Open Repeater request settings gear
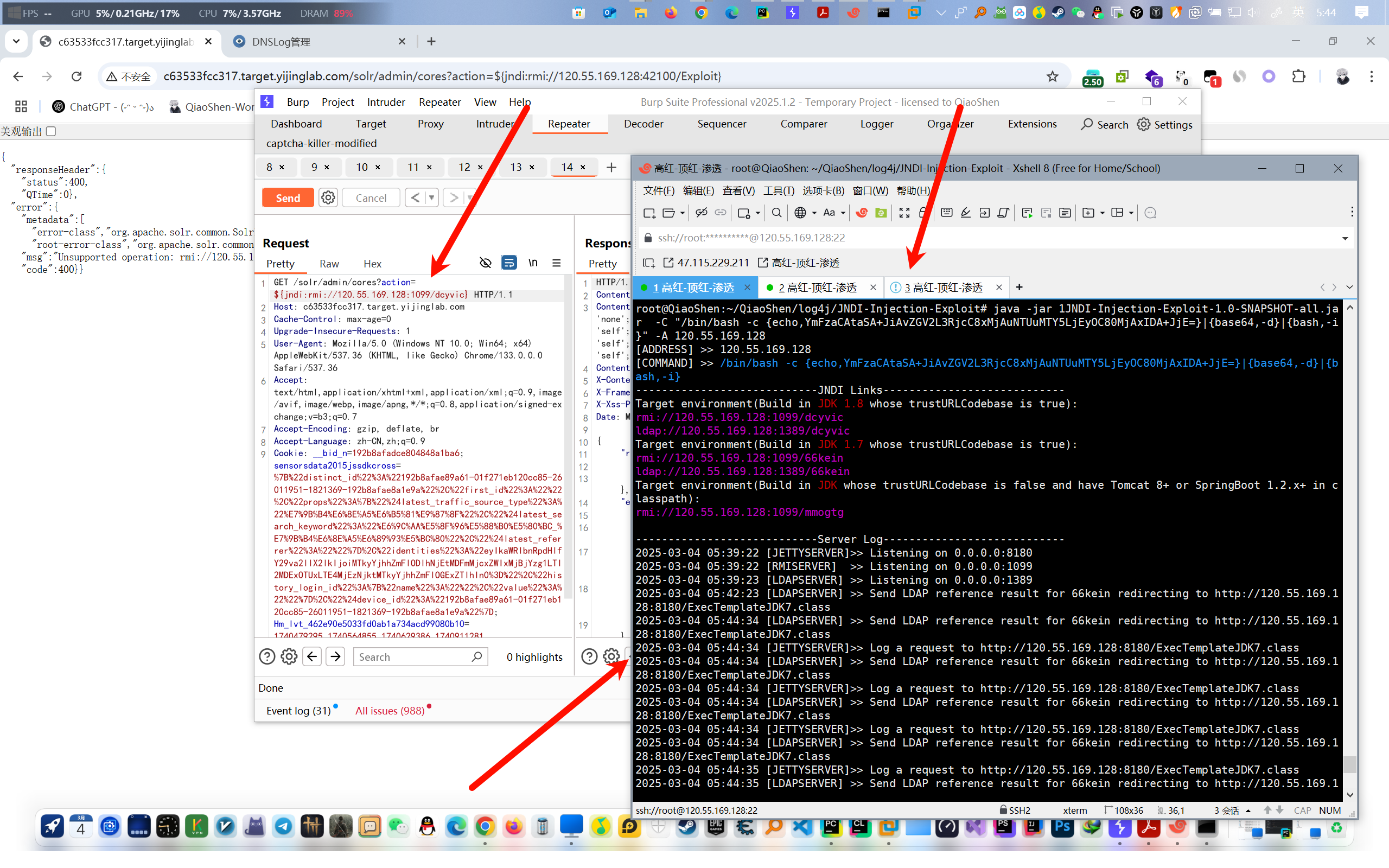Viewport: 1389px width, 868px height. (328, 197)
